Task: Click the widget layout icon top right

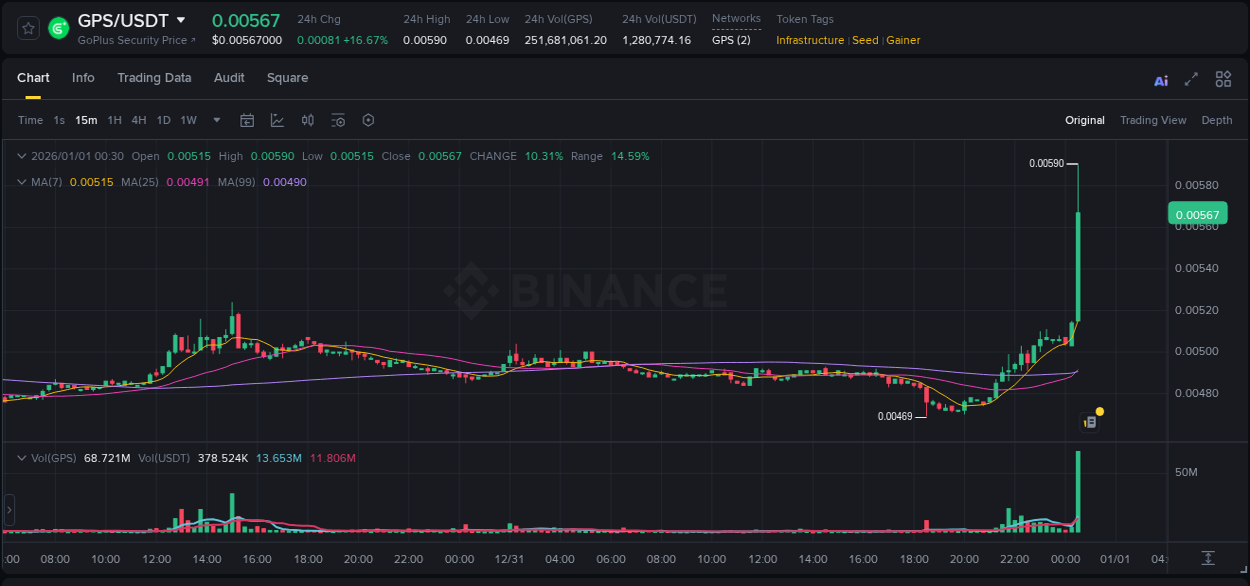Action: (1223, 78)
